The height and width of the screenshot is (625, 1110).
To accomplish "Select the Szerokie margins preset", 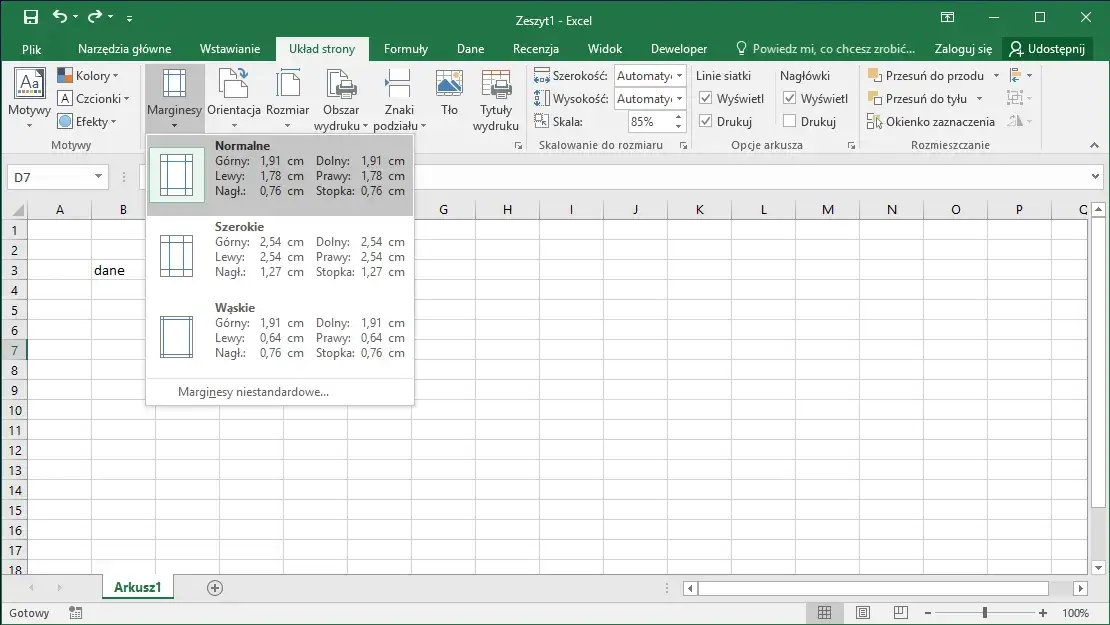I will [x=280, y=249].
